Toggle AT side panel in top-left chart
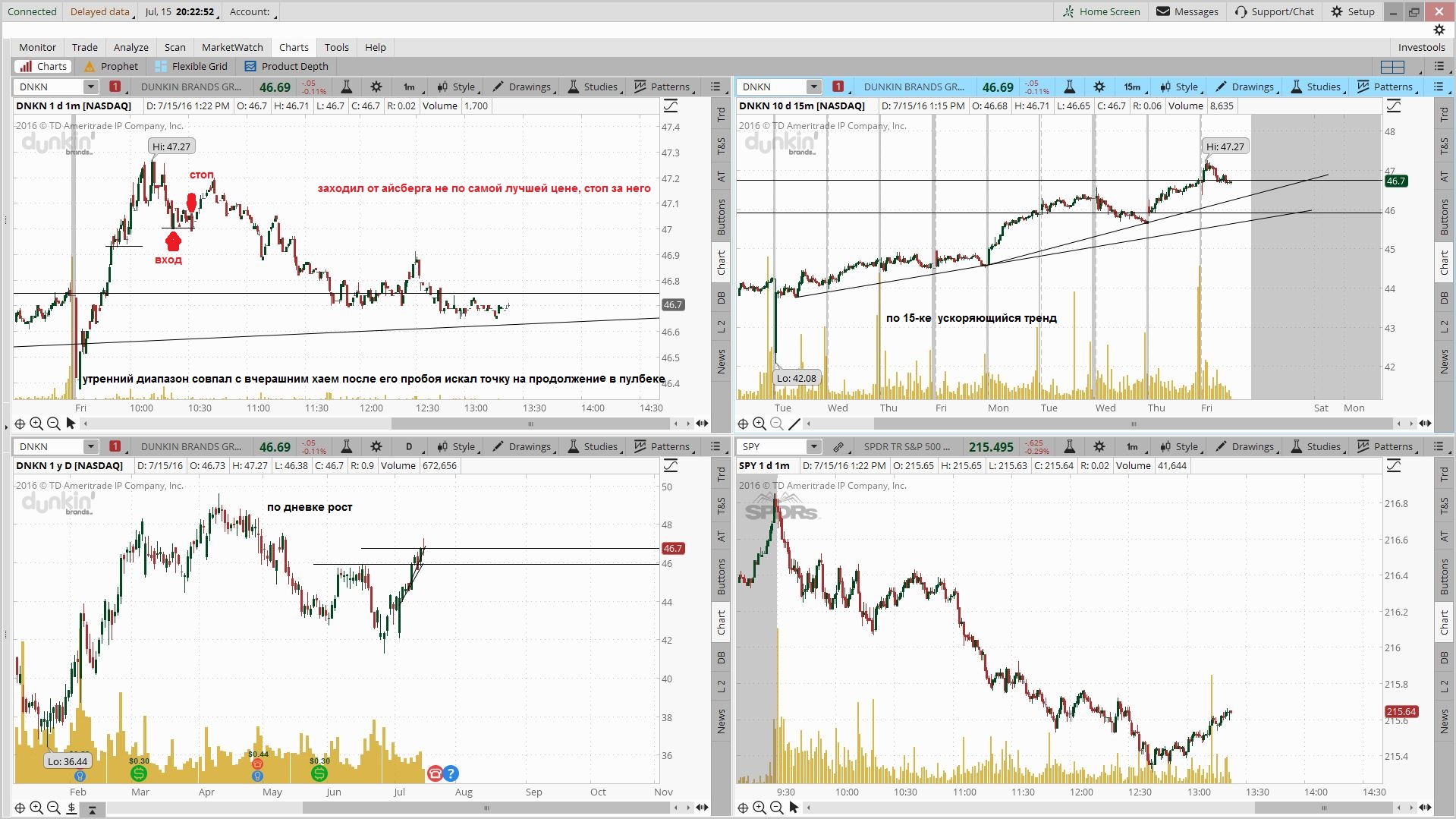 [x=721, y=176]
